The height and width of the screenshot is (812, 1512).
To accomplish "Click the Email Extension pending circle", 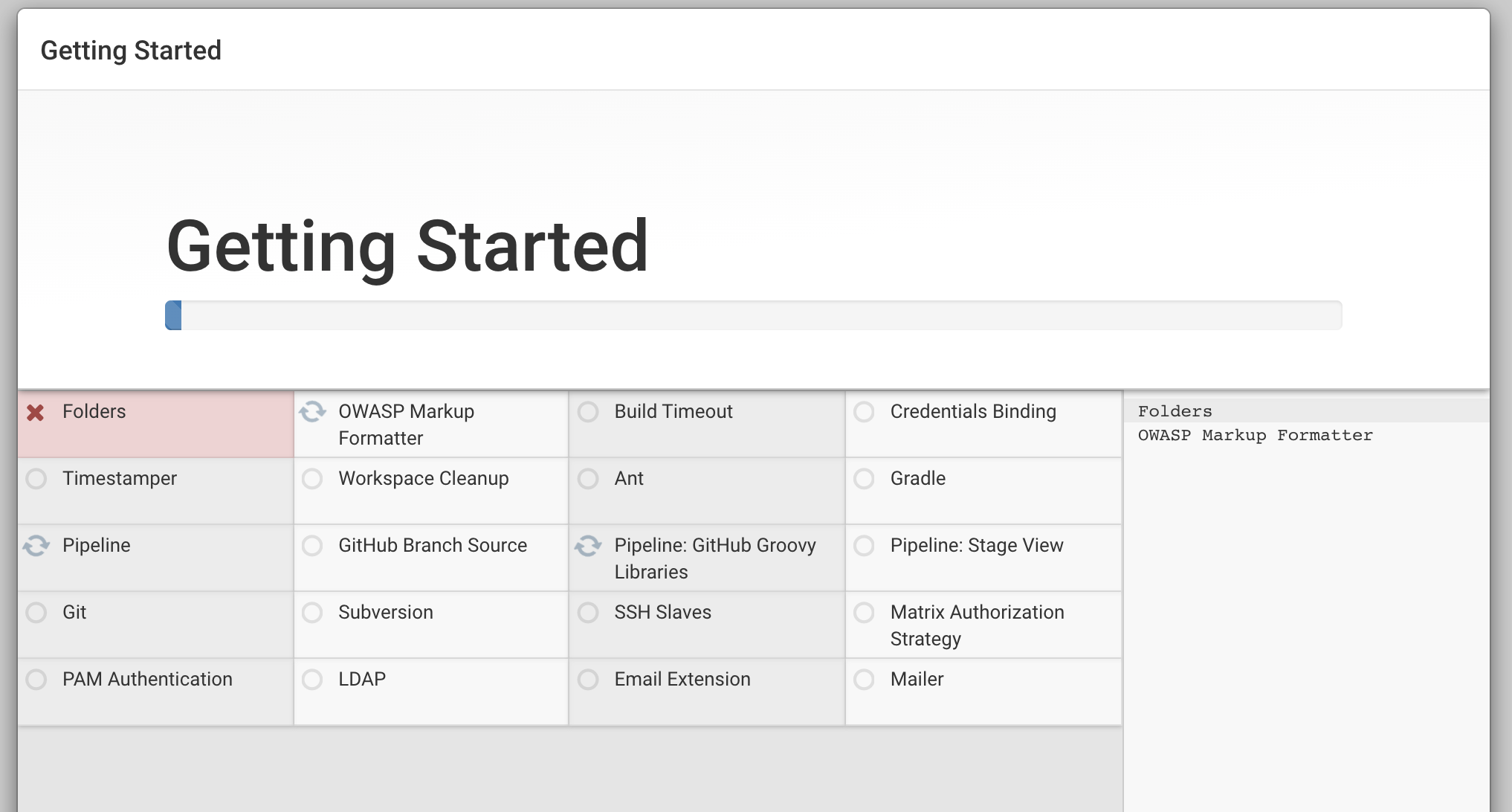I will pyautogui.click(x=588, y=680).
